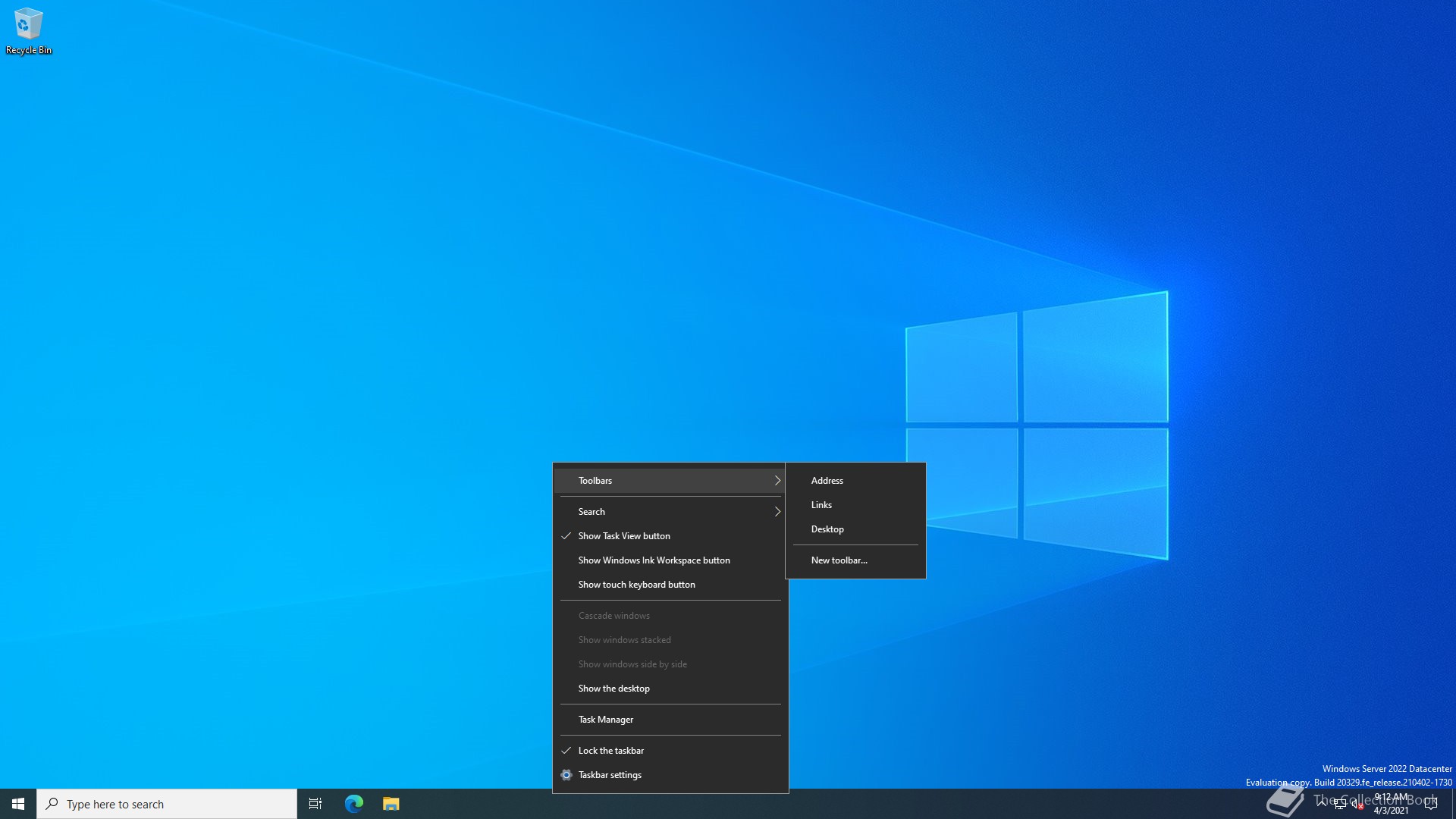Uncheck Show Task View button
This screenshot has width=1456, height=819.
click(670, 536)
